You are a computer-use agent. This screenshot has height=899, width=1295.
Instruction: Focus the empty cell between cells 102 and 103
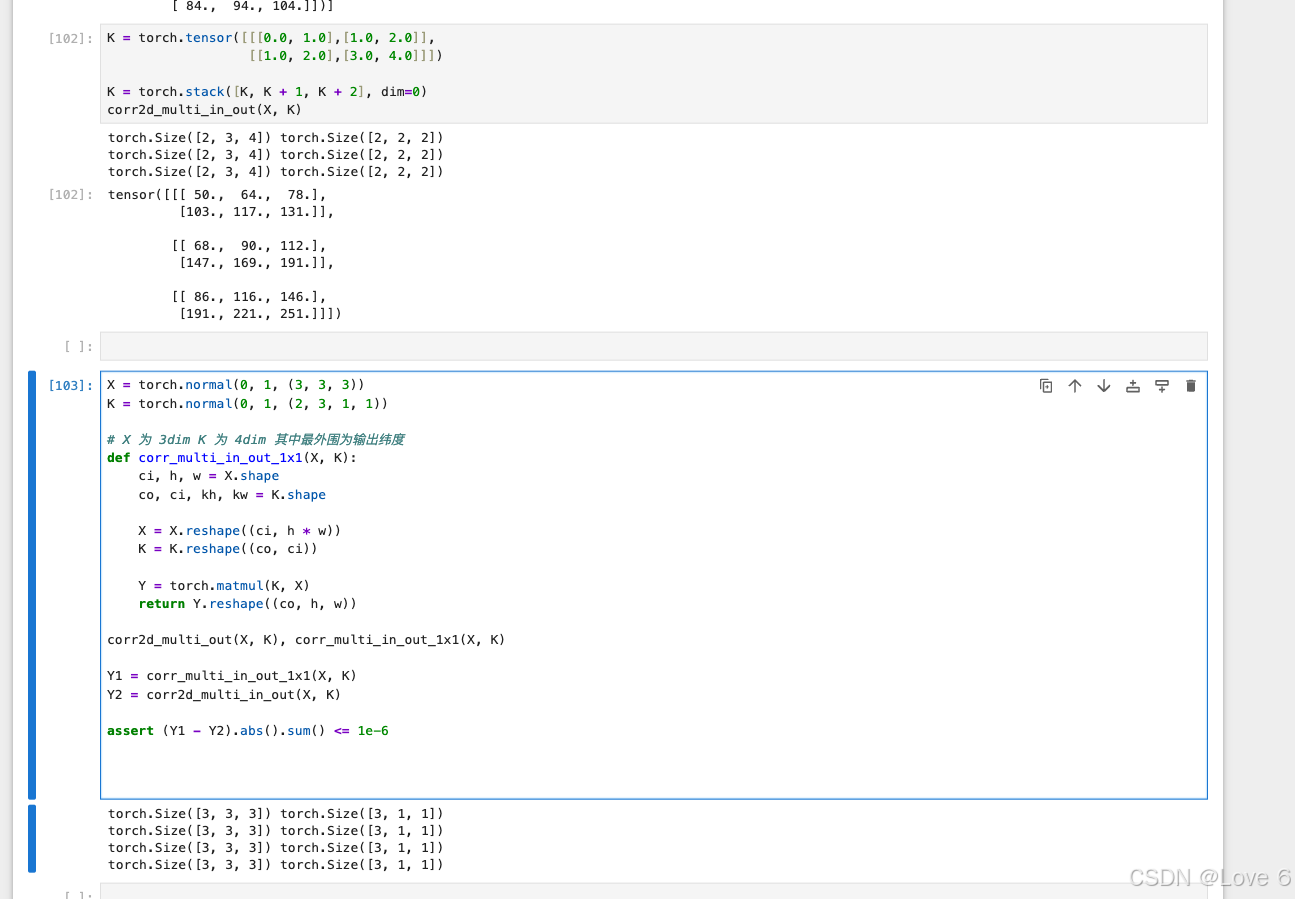(x=654, y=346)
